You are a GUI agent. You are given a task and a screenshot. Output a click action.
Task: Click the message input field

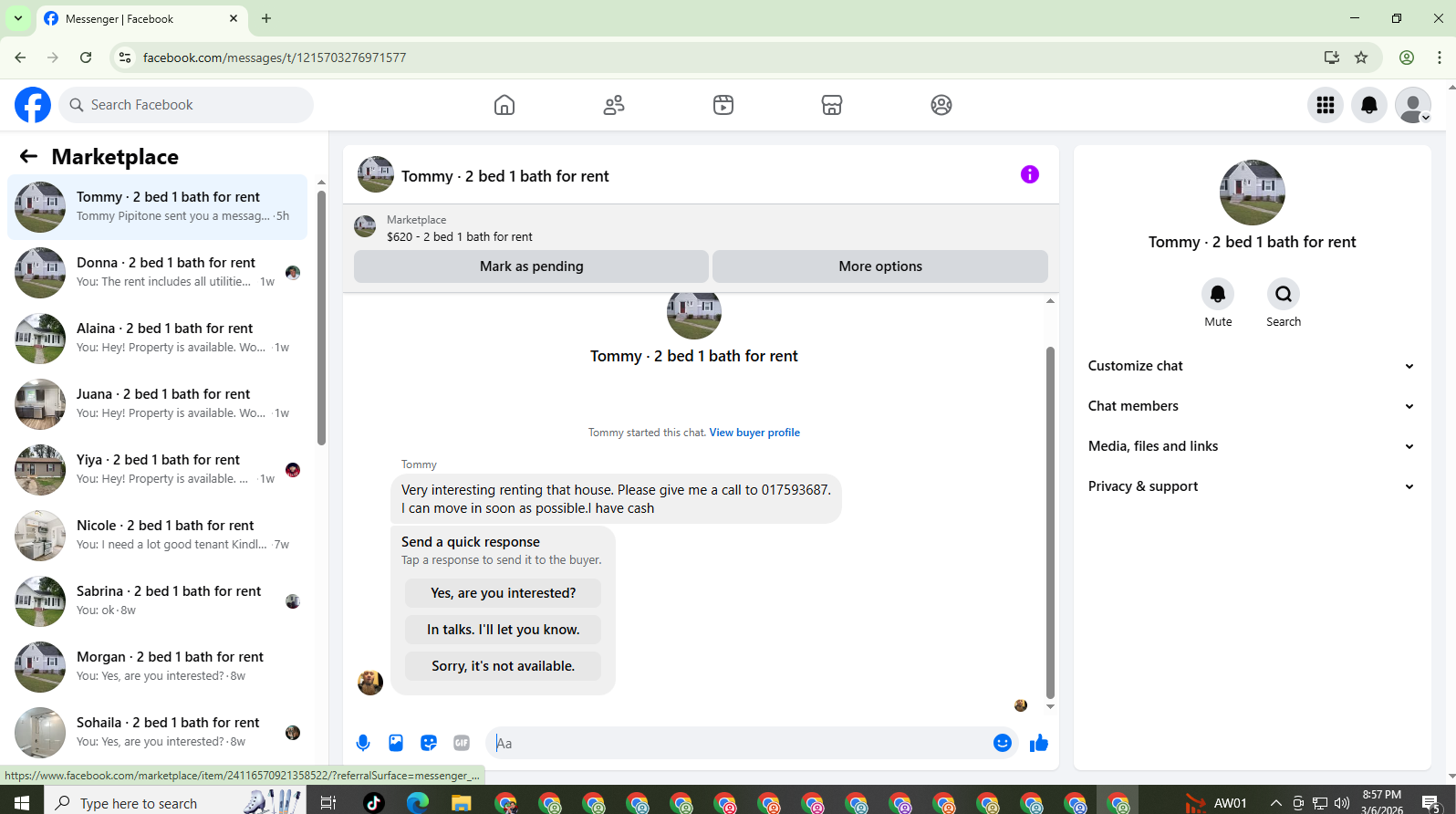tap(739, 743)
